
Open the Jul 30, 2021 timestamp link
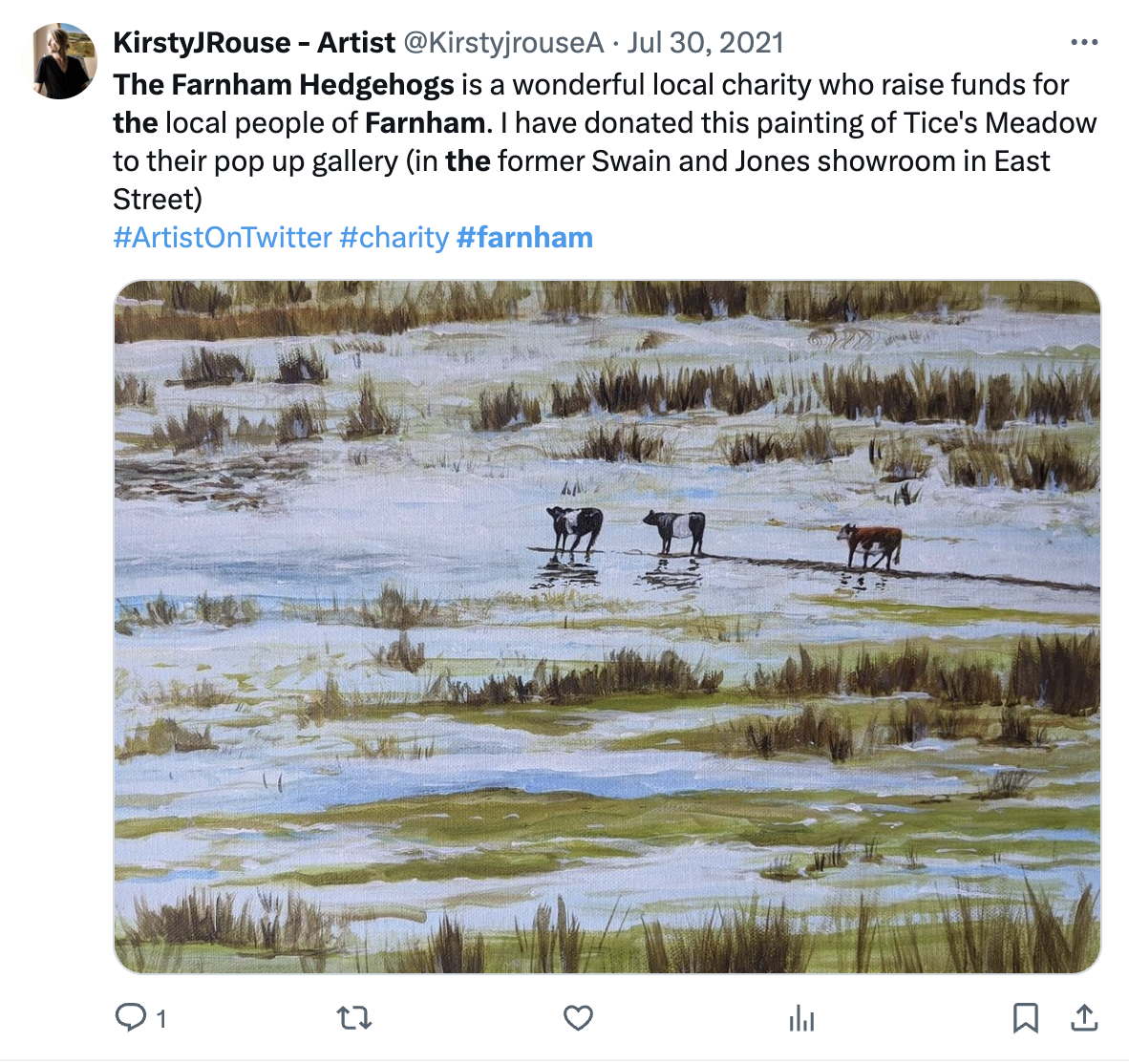click(705, 42)
